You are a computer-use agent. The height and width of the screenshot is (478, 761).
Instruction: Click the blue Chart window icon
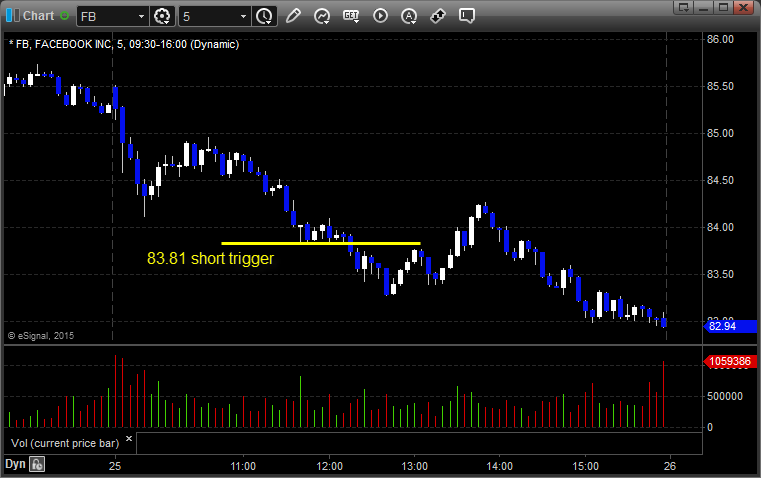pyautogui.click(x=13, y=16)
